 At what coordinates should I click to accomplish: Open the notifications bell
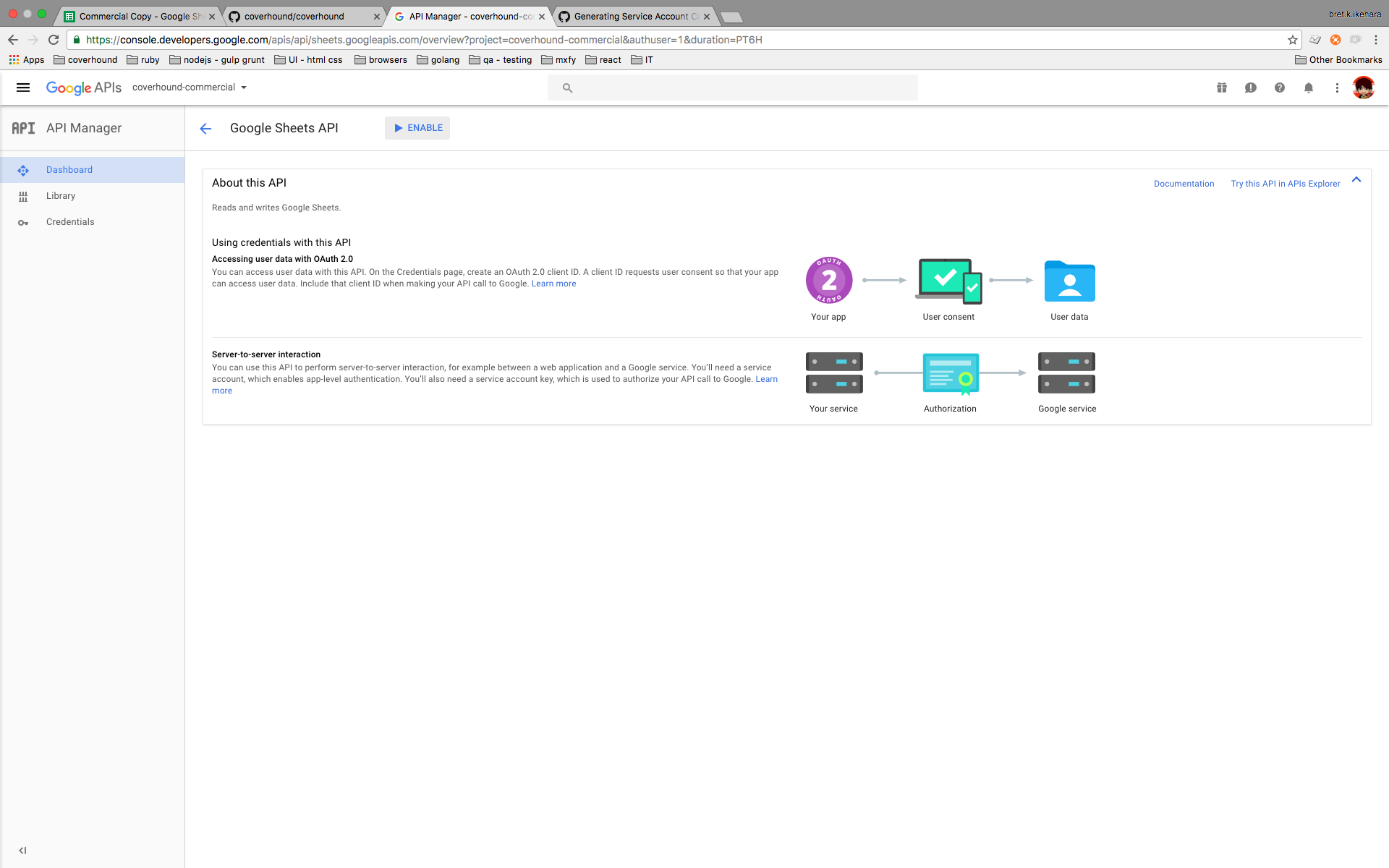pos(1309,88)
